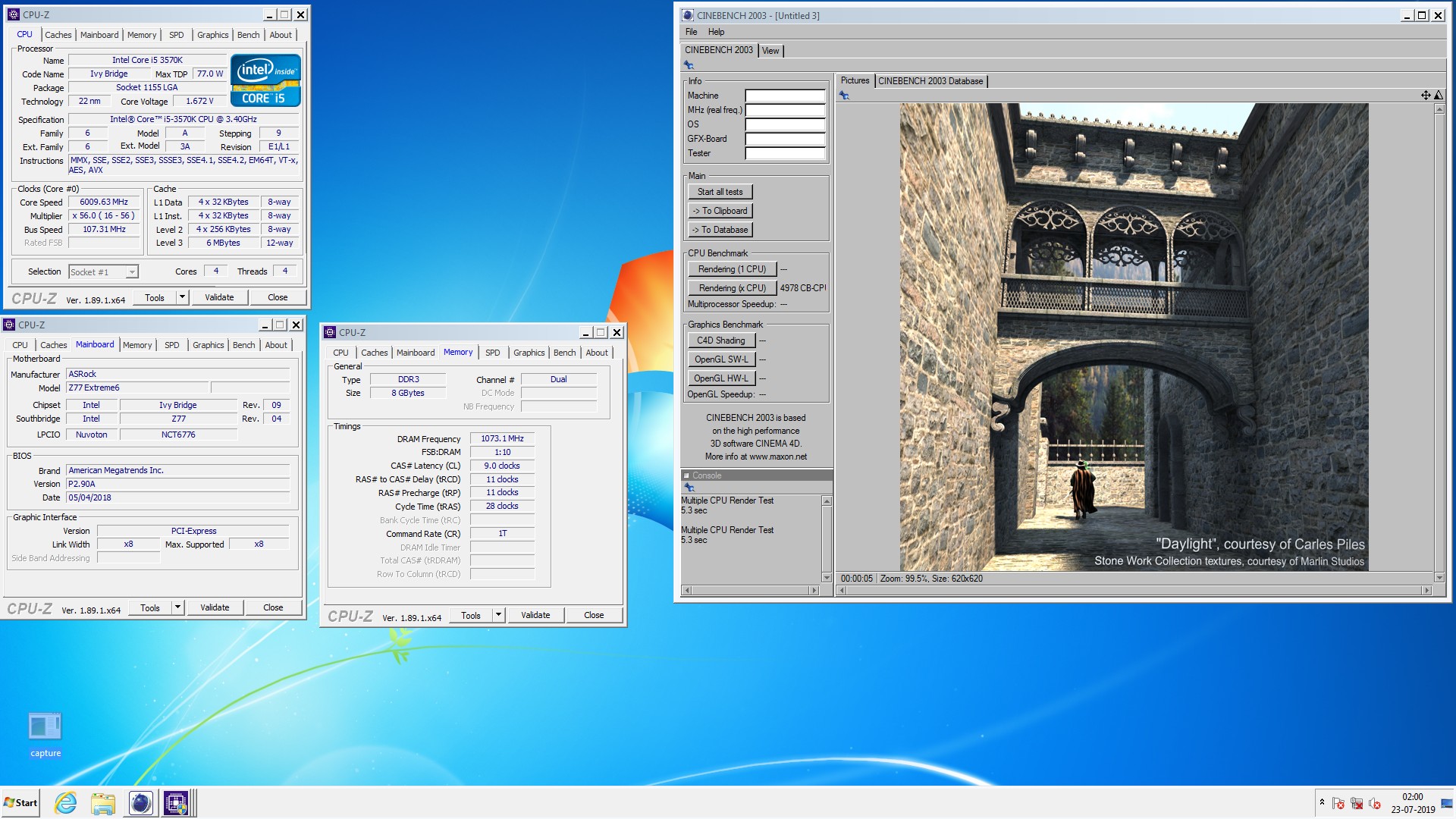Expand Tools dropdown arrow in CPU tab window
Screen dimensions: 1456x819
pyautogui.click(x=182, y=297)
